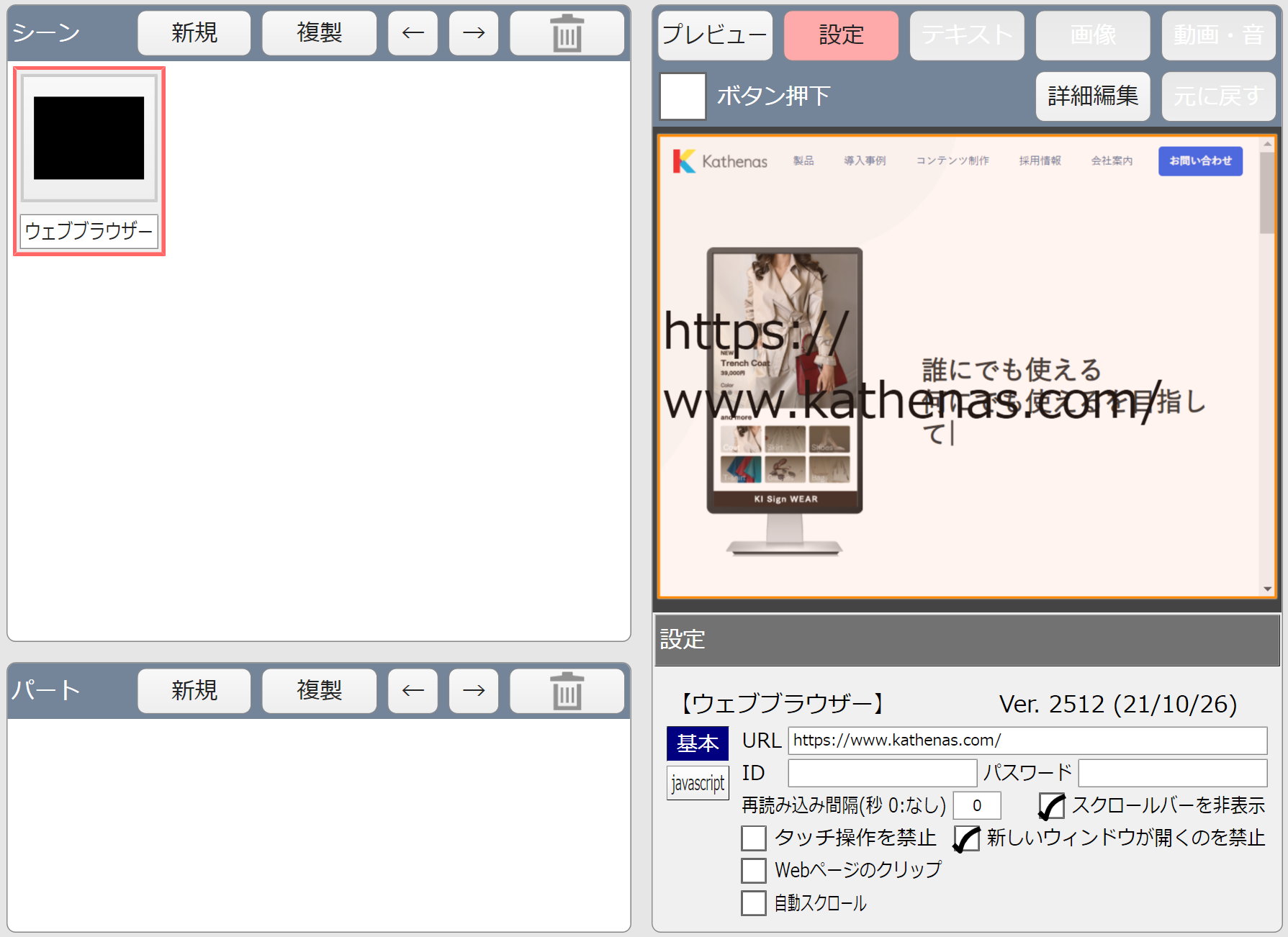1288x937 pixels.
Task: Click the パスワード input field
Action: pos(1172,773)
